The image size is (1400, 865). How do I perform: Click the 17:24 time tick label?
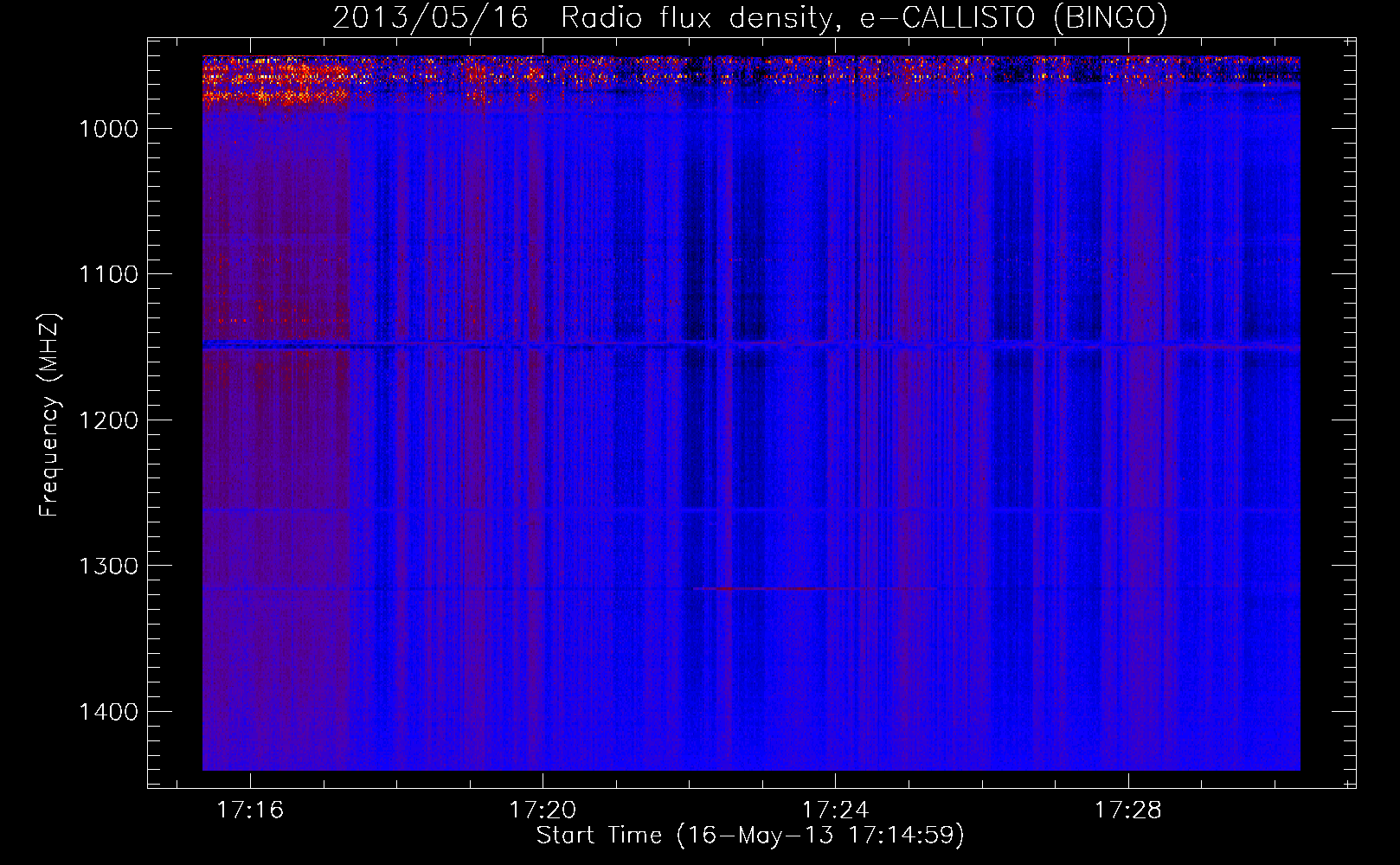[835, 811]
